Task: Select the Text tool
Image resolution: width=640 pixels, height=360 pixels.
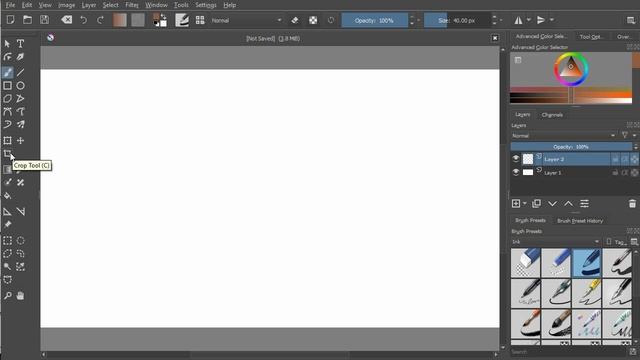Action: [20, 43]
